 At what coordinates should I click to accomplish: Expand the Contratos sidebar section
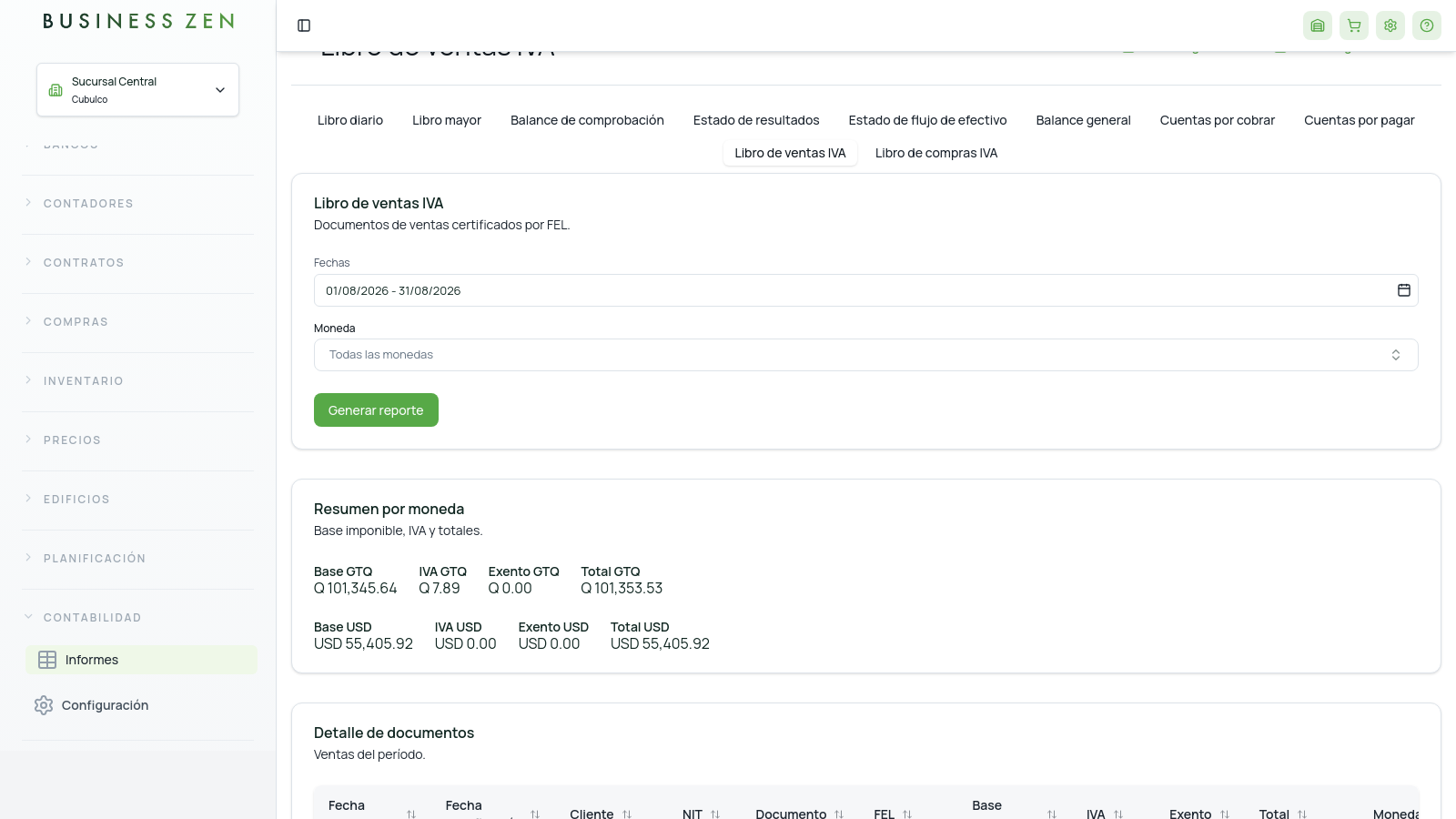(x=137, y=263)
